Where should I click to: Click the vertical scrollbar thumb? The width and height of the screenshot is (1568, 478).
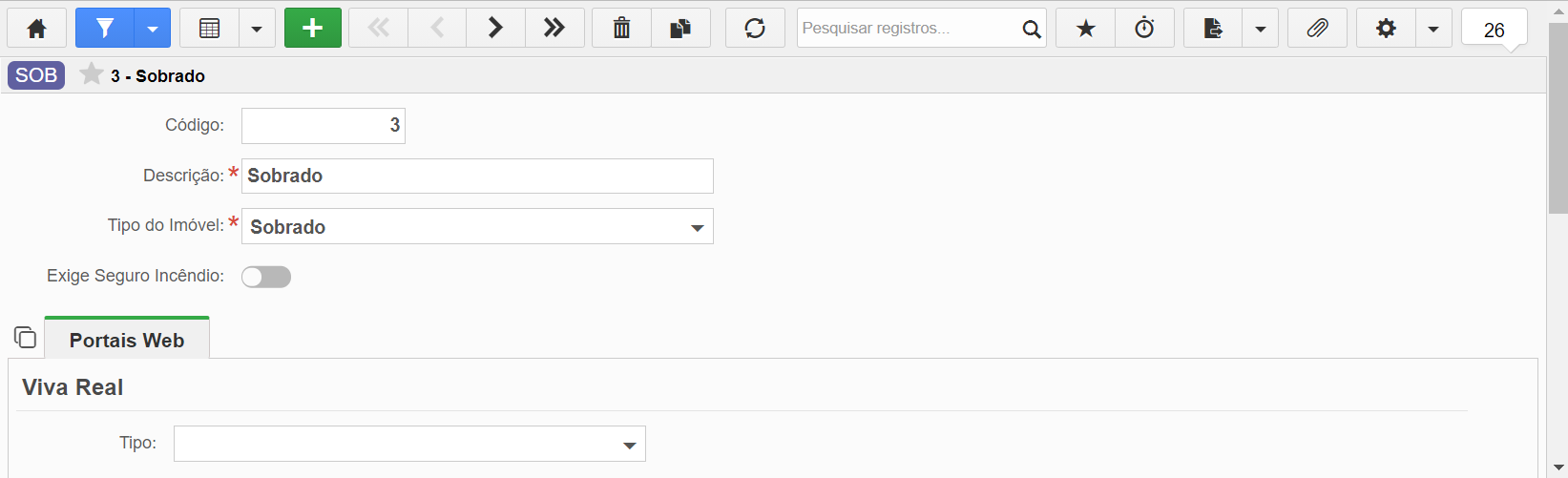click(1558, 118)
